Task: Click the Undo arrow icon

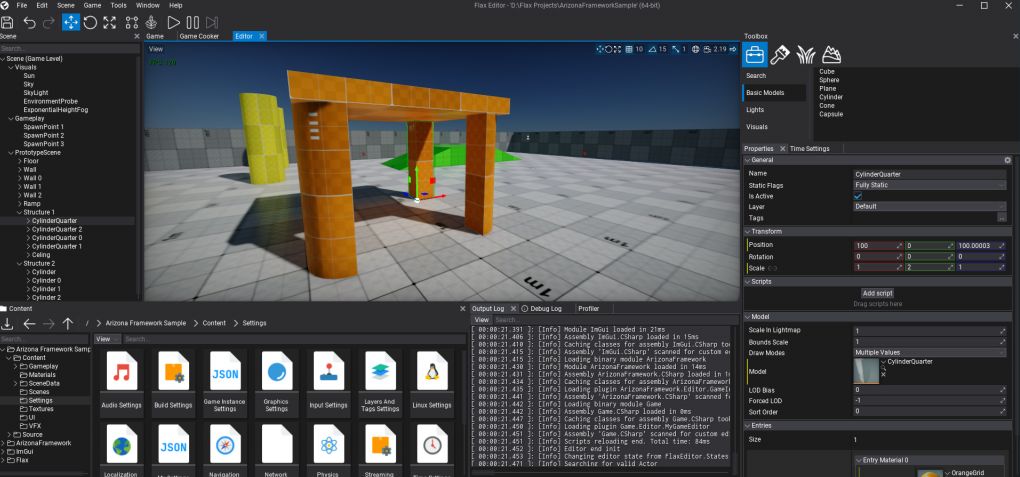Action: pos(29,22)
